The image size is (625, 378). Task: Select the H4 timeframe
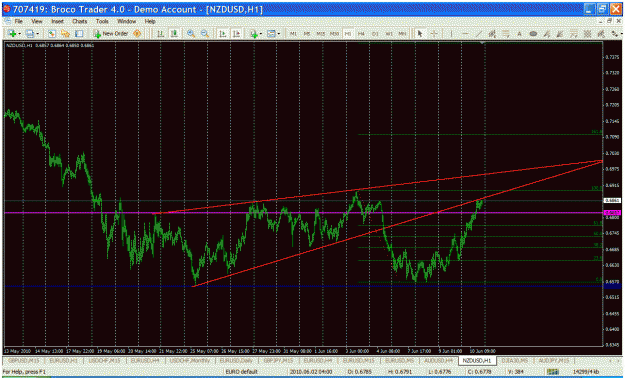coord(361,34)
